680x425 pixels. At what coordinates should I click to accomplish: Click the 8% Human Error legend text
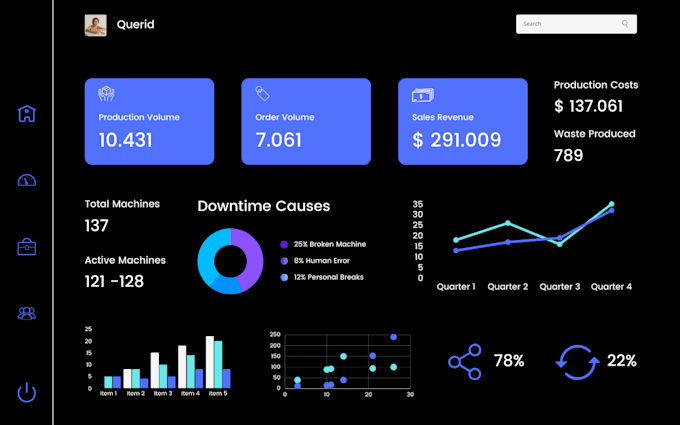pos(321,261)
